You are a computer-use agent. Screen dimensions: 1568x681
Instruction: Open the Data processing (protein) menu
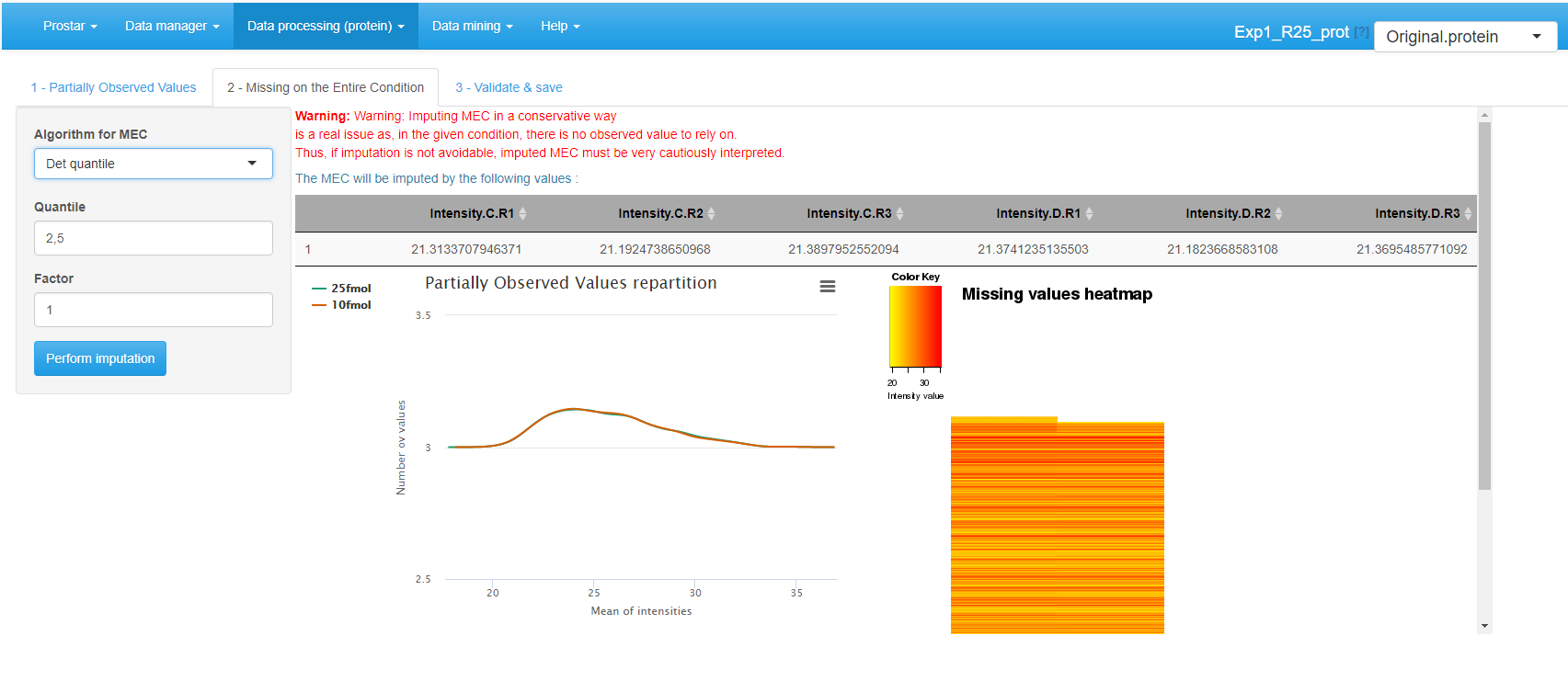326,26
